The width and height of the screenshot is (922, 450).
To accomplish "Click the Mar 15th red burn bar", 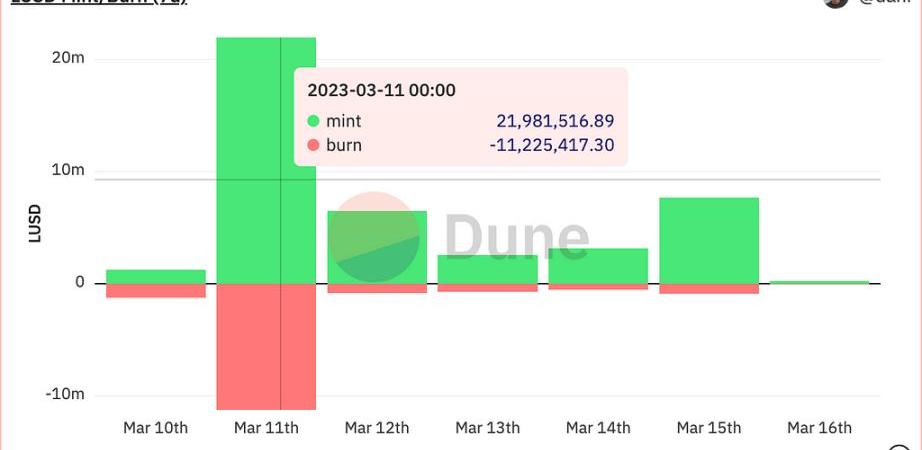I will (709, 289).
